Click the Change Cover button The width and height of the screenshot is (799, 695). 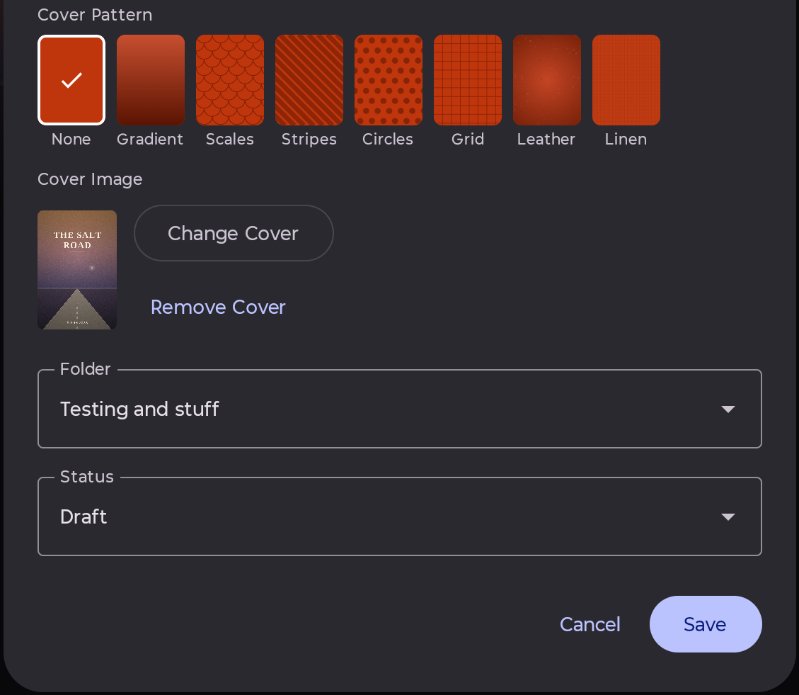click(234, 233)
